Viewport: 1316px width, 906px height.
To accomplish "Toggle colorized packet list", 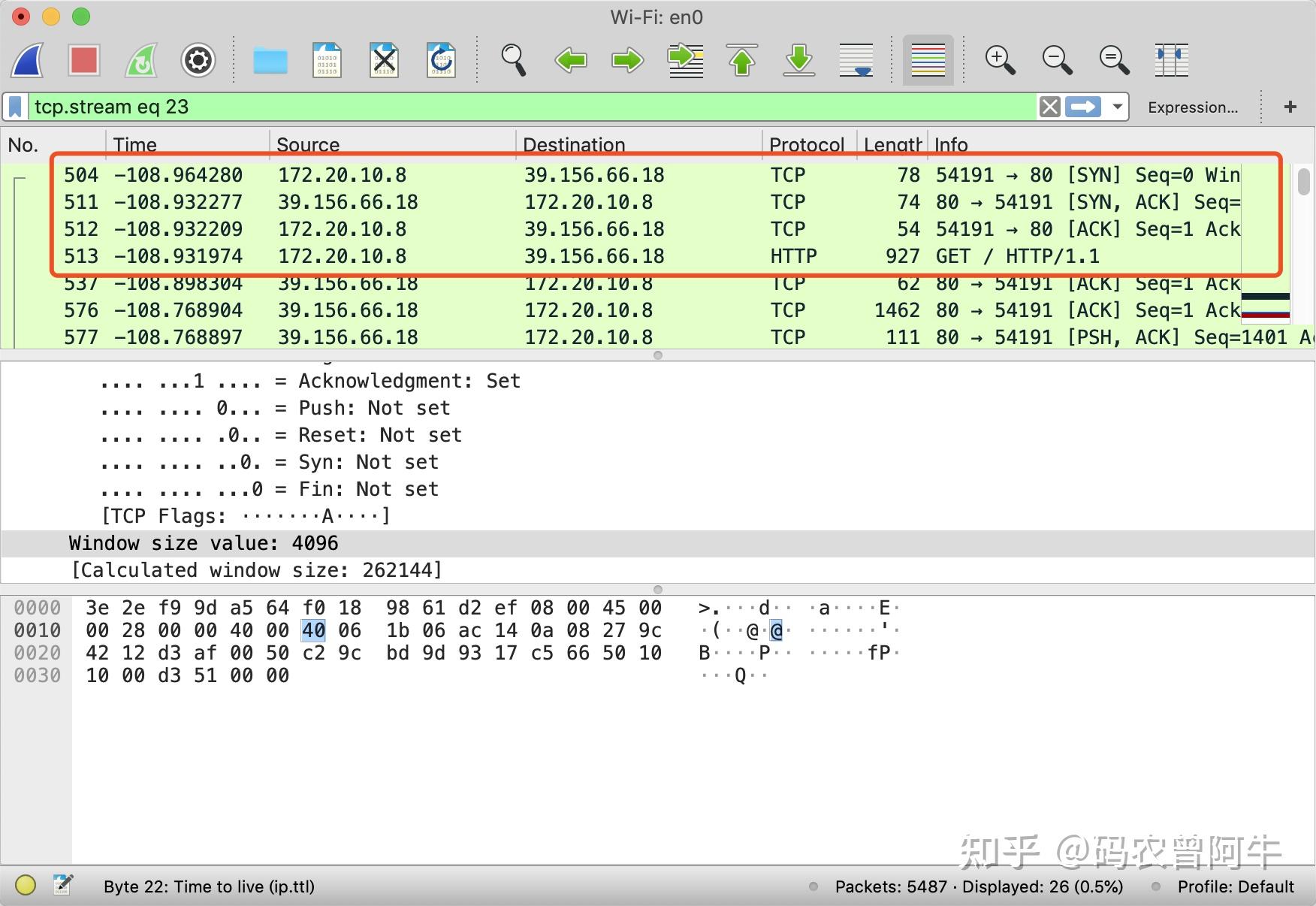I will pos(928,60).
